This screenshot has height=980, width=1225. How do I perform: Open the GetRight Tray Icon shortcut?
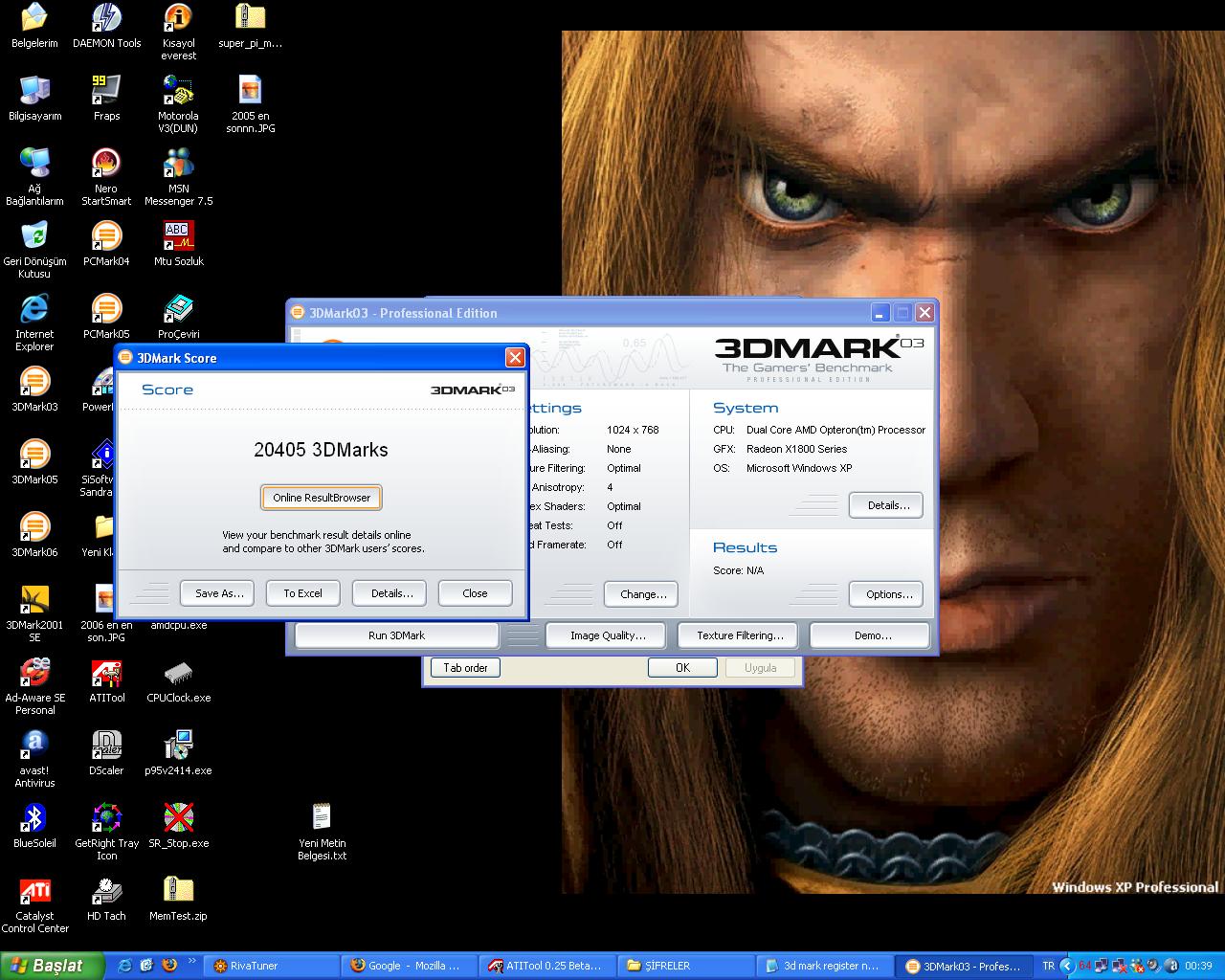[106, 832]
